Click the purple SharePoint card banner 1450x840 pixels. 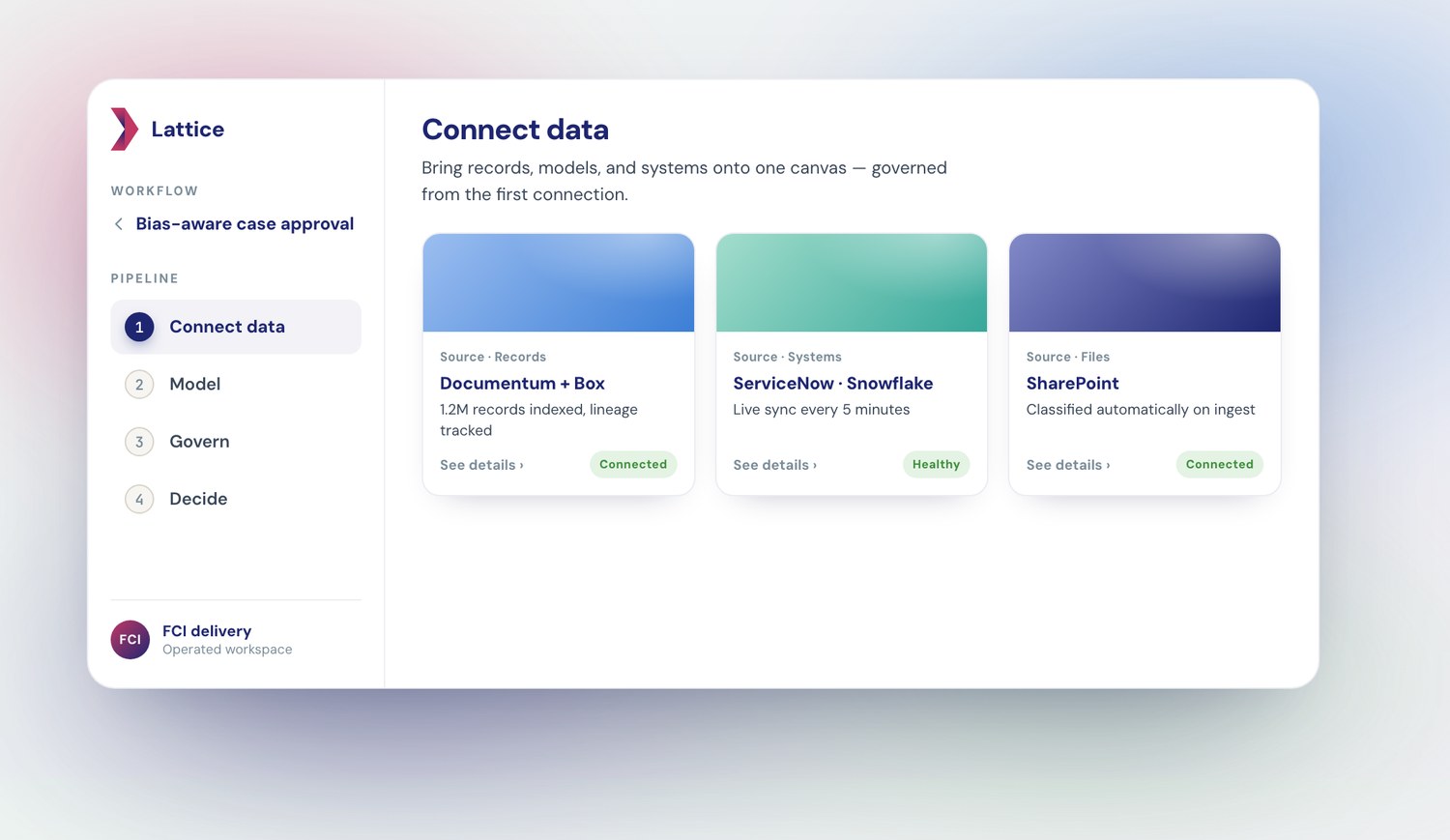1145,282
